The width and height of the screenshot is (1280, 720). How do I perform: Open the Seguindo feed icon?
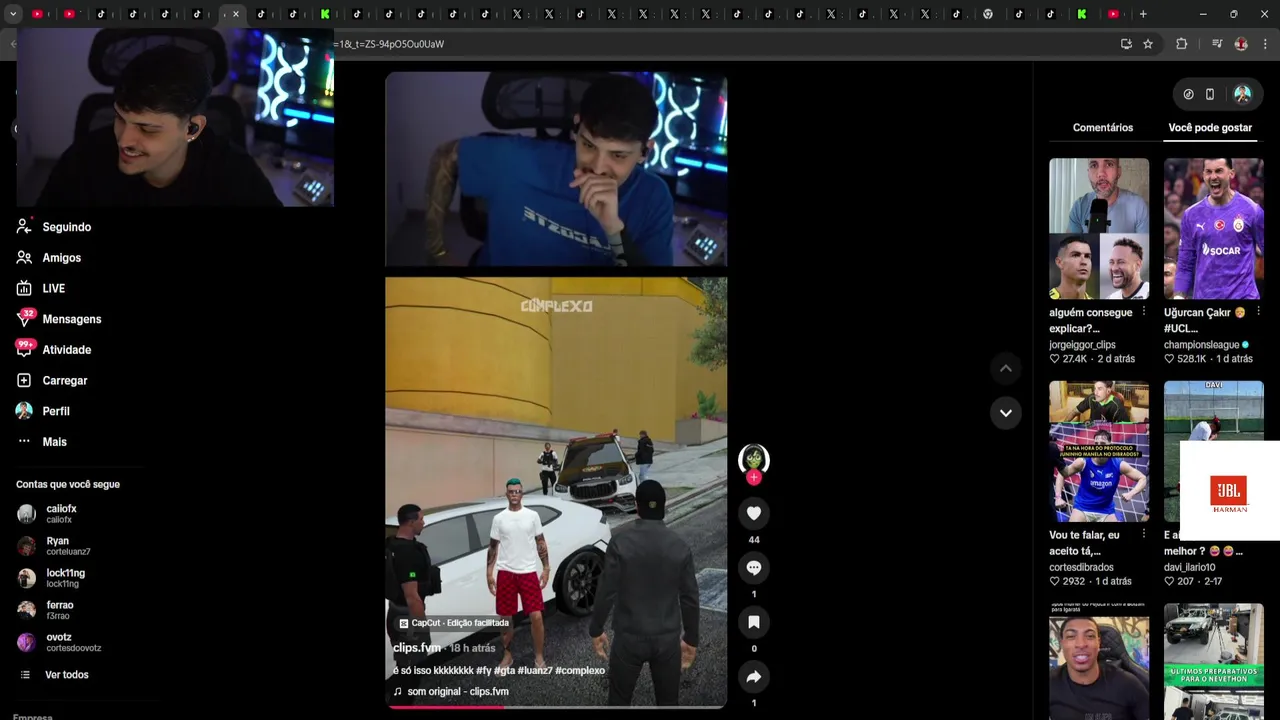(24, 227)
